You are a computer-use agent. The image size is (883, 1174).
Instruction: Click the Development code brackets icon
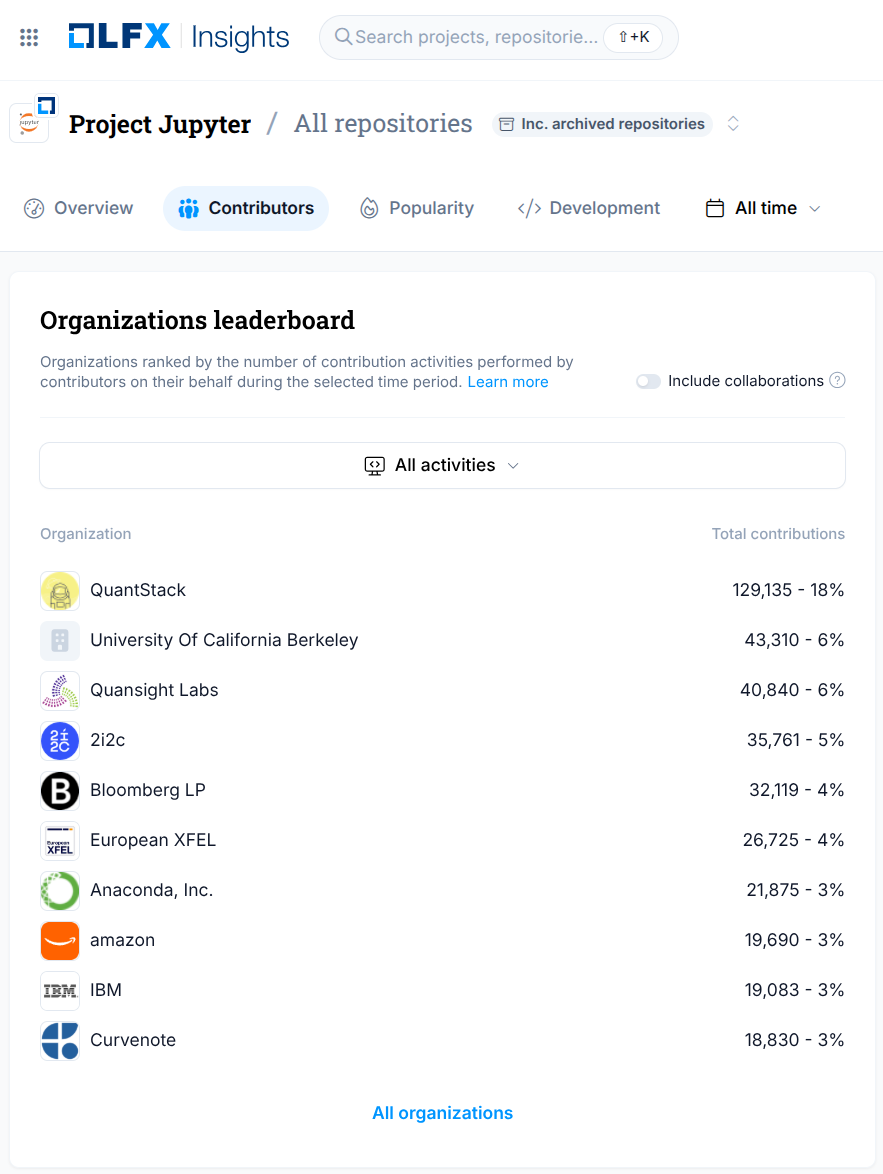pyautogui.click(x=530, y=208)
